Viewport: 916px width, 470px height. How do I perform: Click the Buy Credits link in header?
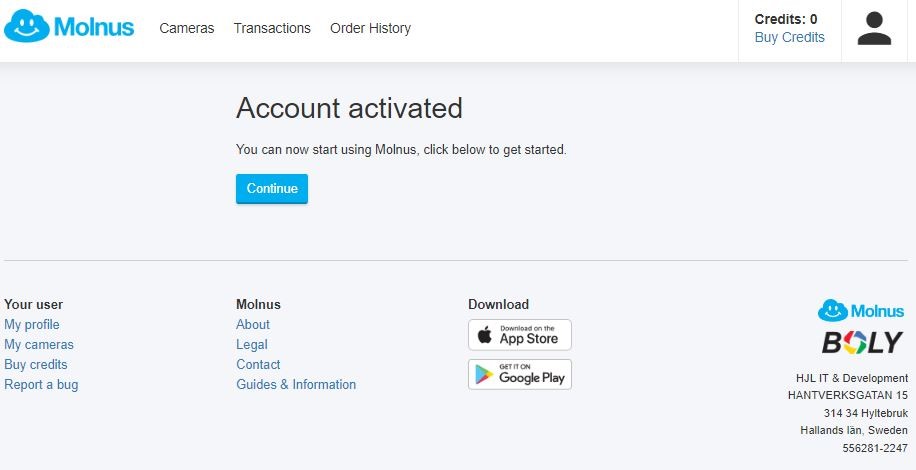789,37
